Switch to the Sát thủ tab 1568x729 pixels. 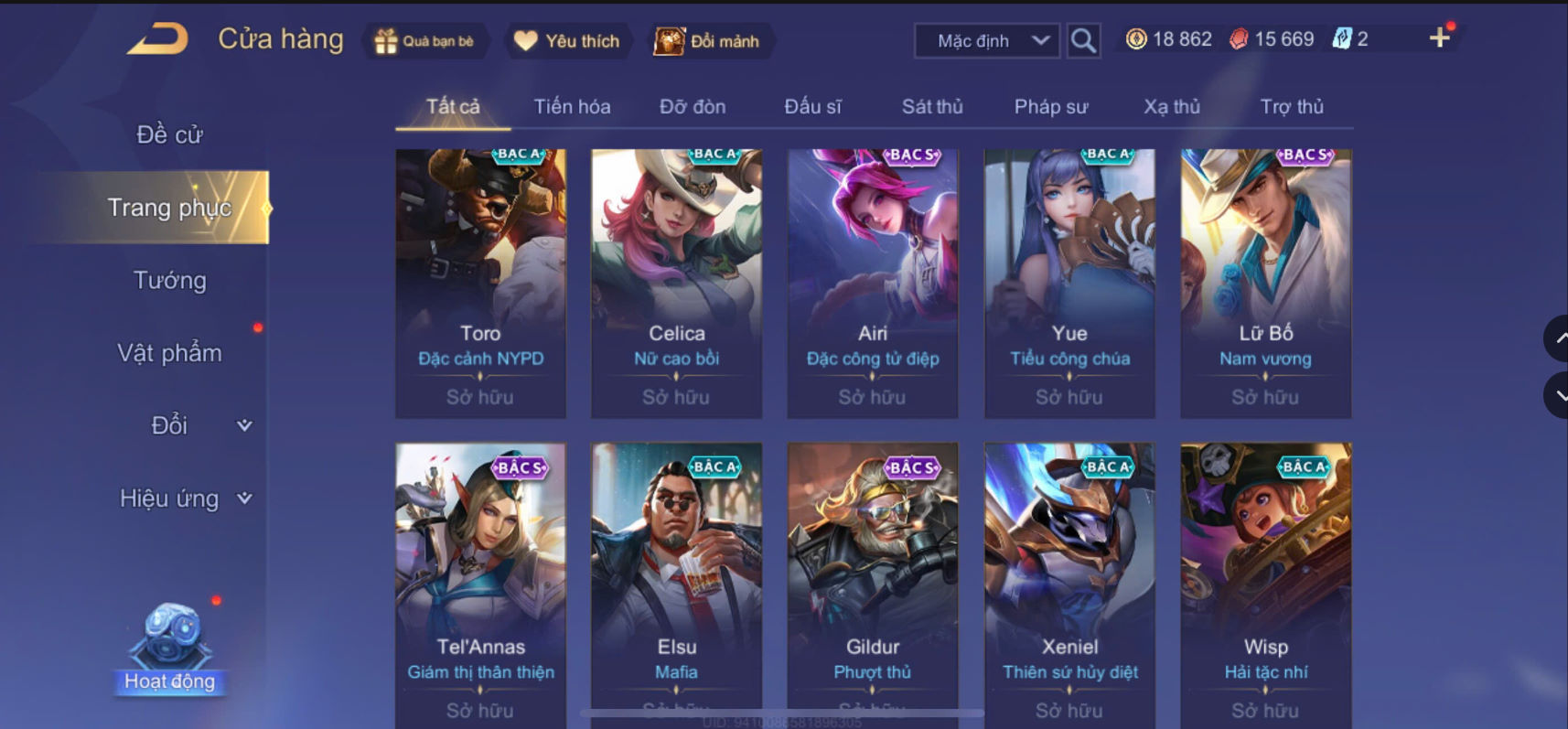click(x=932, y=107)
